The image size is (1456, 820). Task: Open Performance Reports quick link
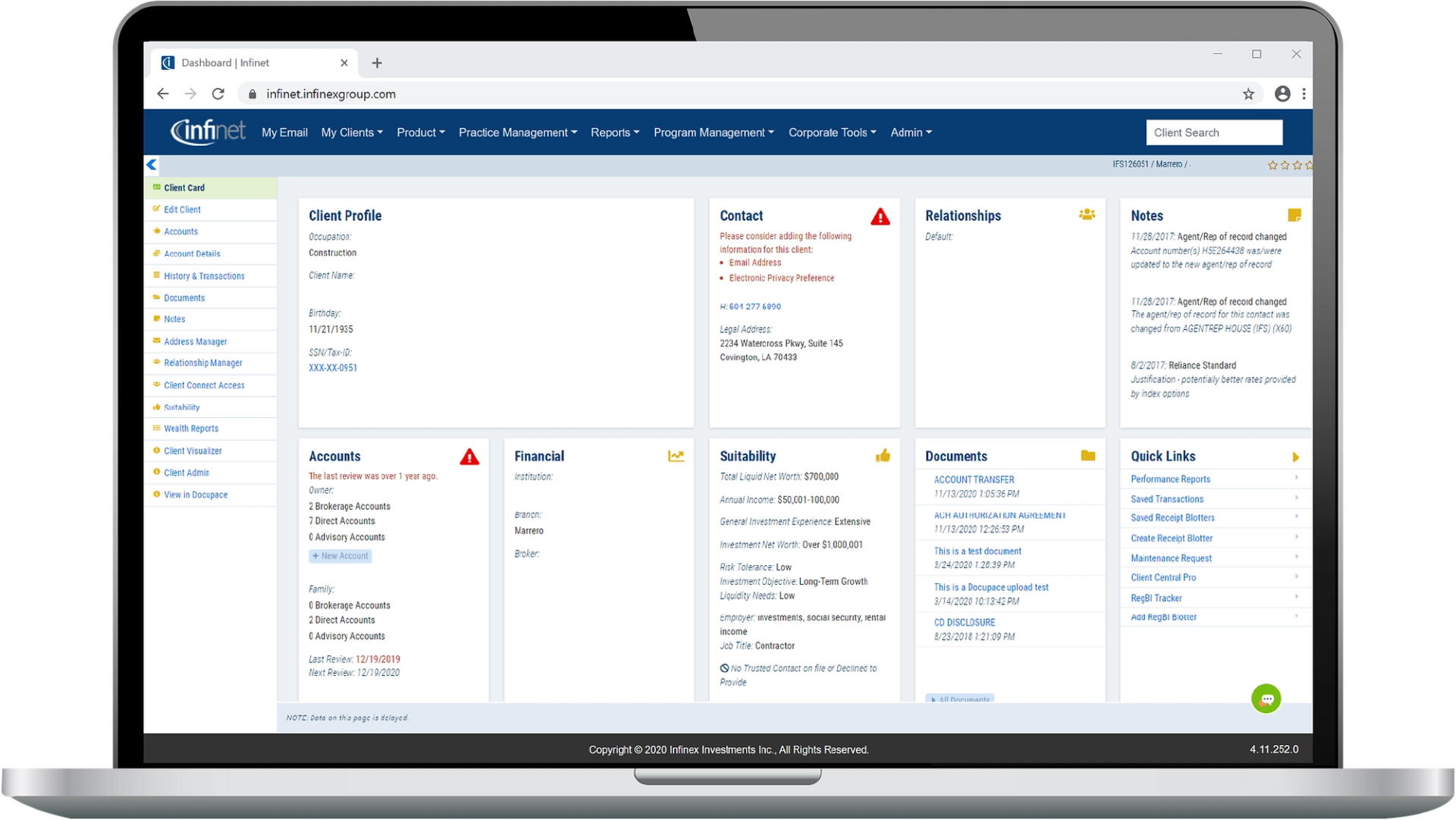point(1170,479)
